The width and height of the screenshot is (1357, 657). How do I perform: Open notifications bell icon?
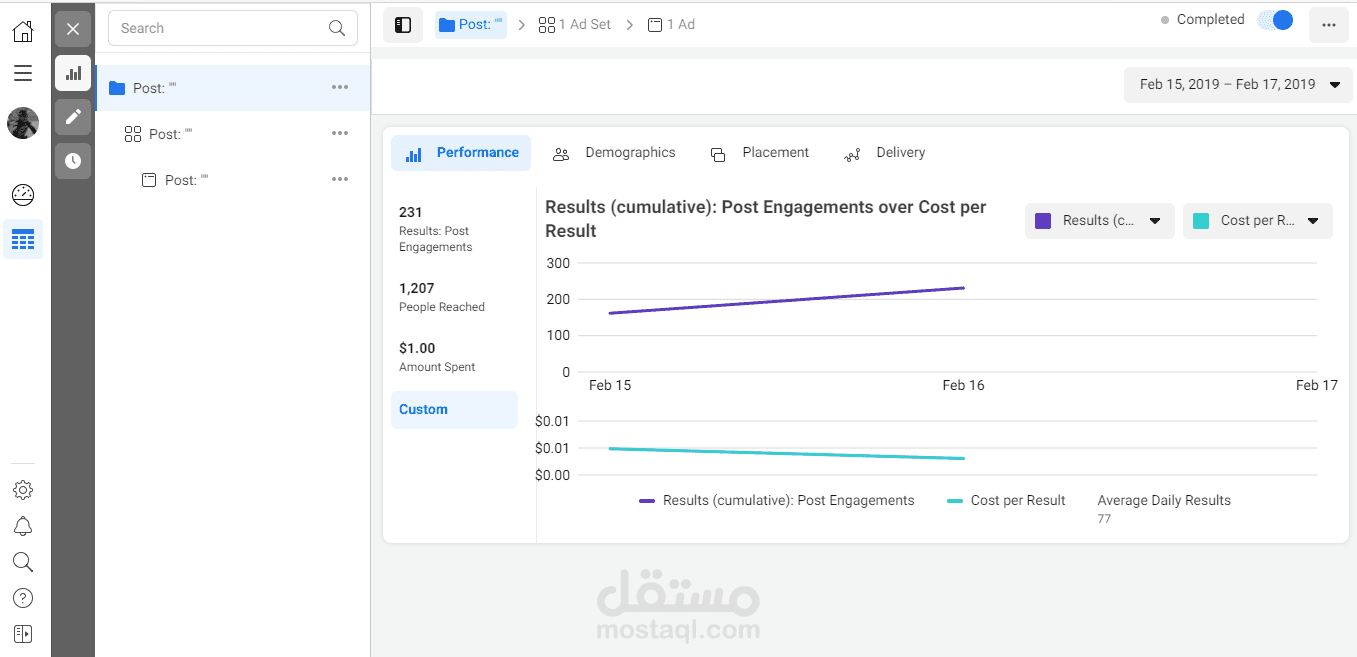coord(23,526)
